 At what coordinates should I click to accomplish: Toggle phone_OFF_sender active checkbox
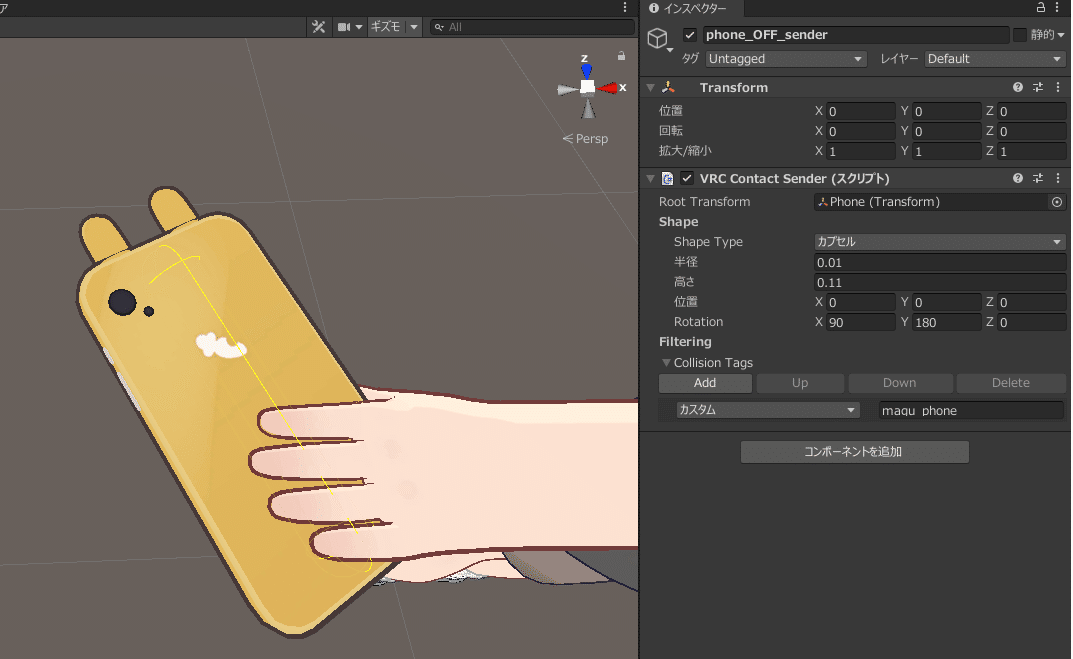tap(690, 35)
